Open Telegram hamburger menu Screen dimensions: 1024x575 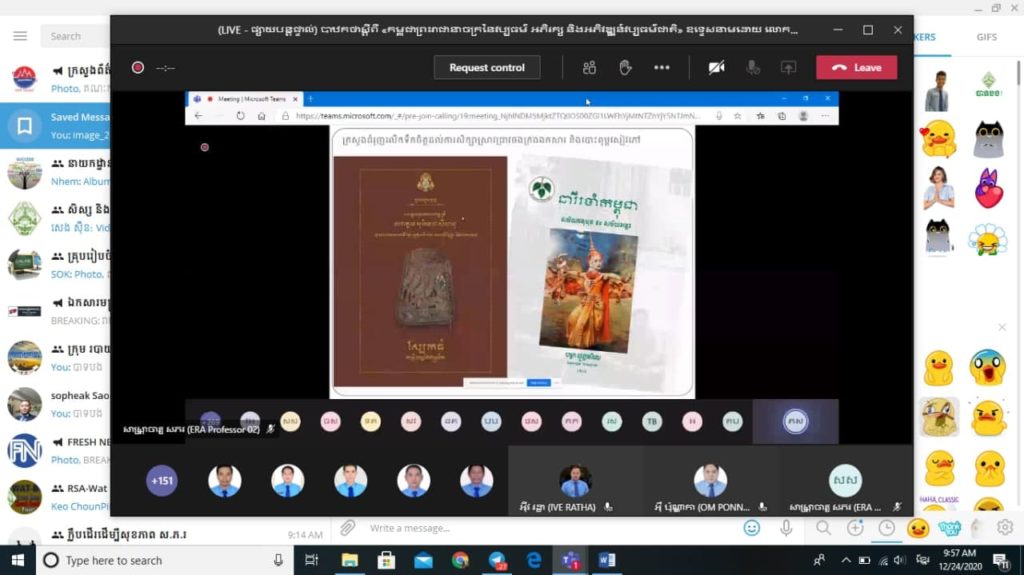tap(20, 36)
